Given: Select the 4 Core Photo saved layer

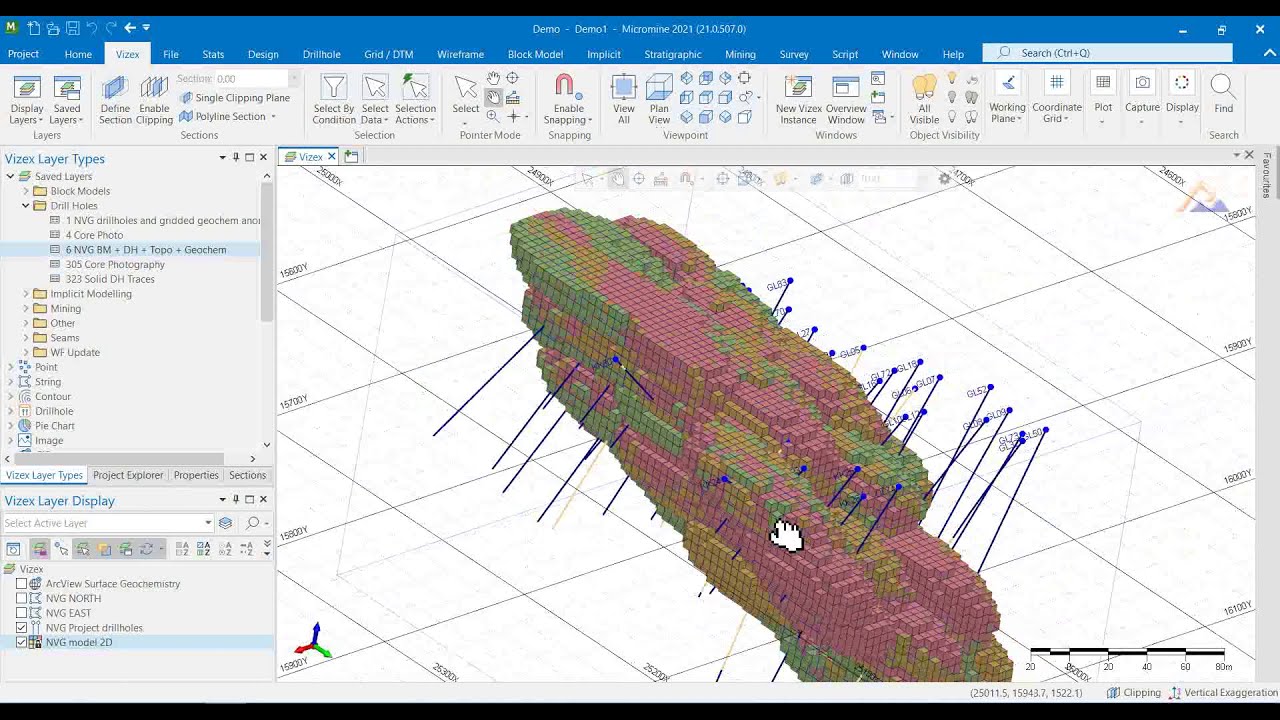Looking at the screenshot, I should click(94, 235).
